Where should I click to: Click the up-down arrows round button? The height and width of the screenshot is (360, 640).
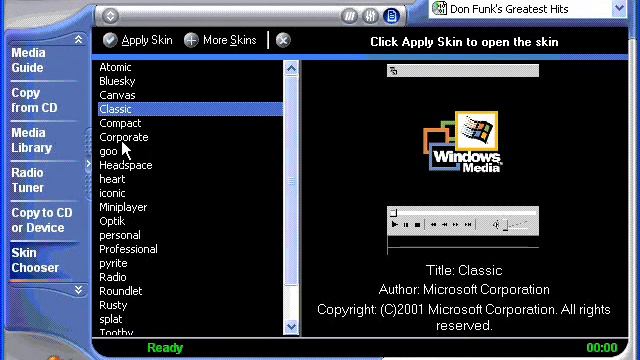(x=110, y=16)
